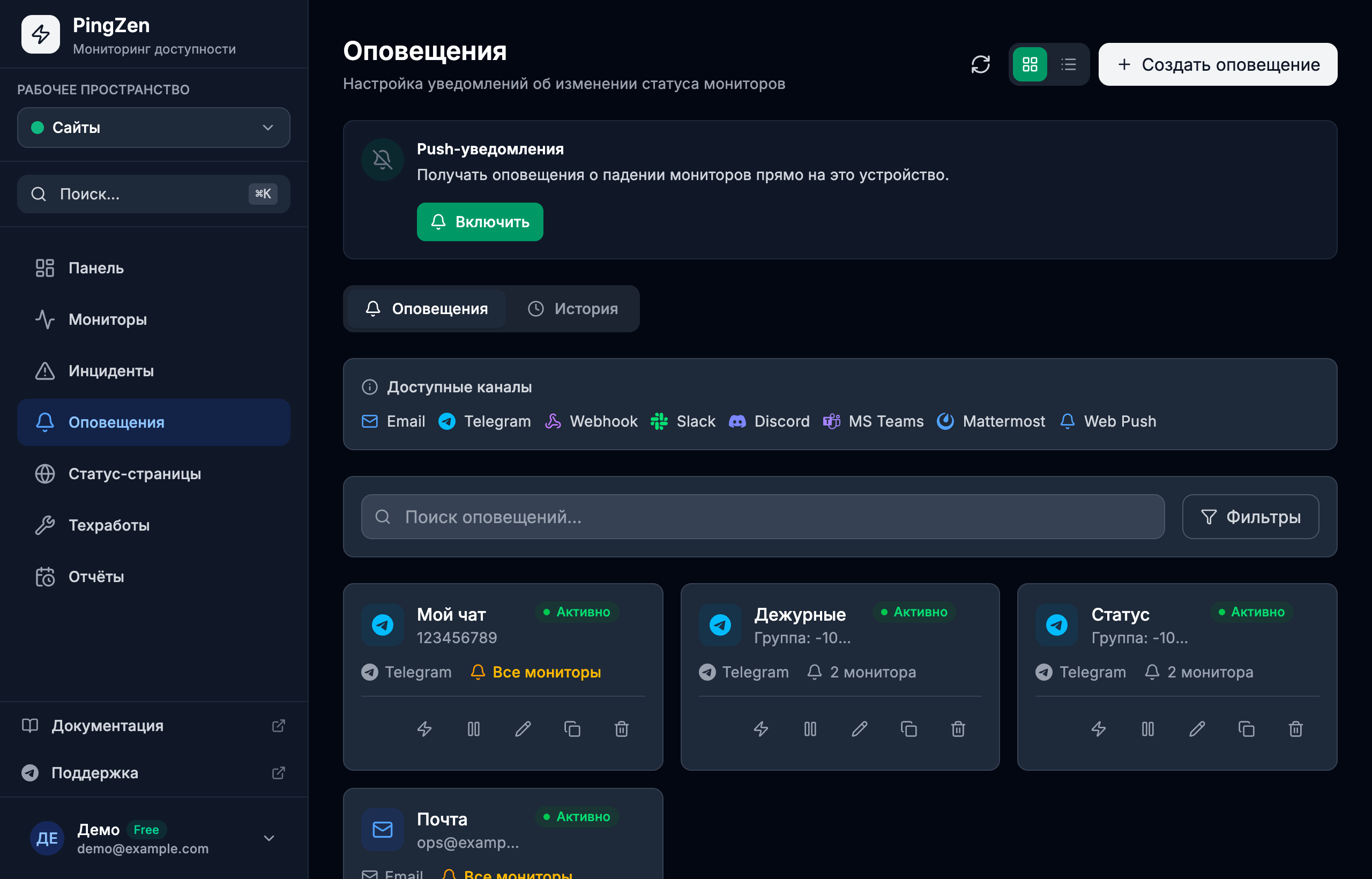Open Отчёты section

pos(153,577)
